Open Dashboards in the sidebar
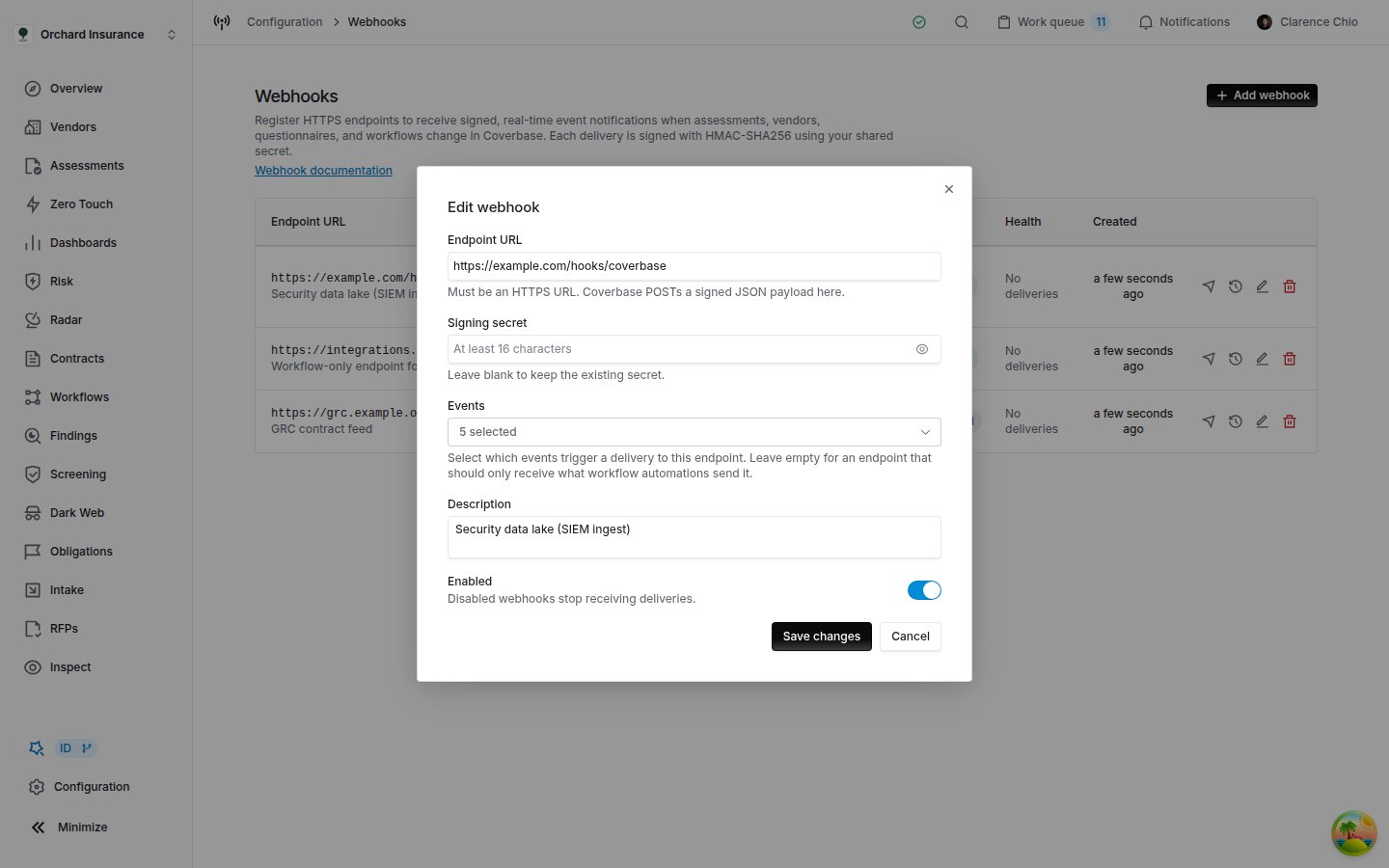This screenshot has width=1389, height=868. pos(83,243)
